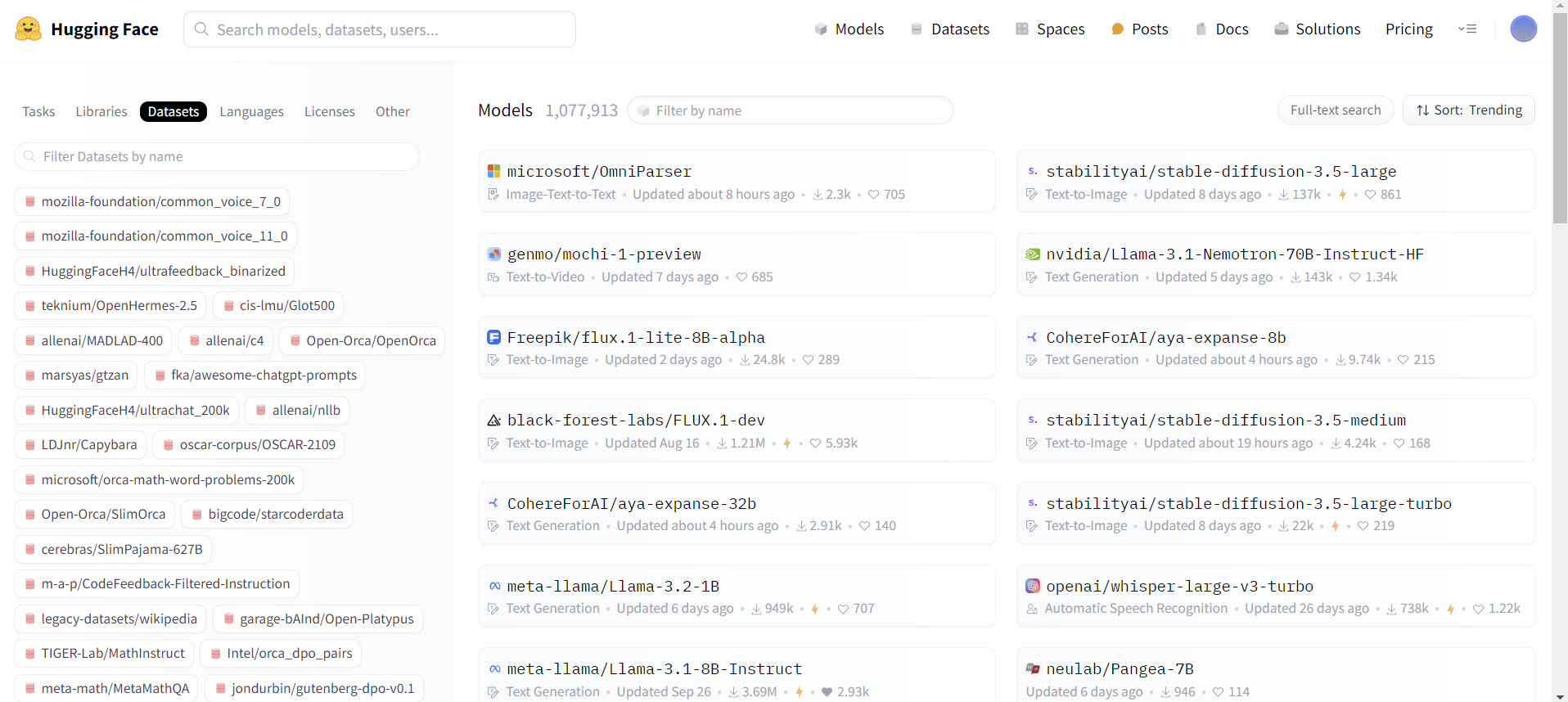
Task: Click the CohereForAI aya-expanse-32b logo icon
Action: (x=493, y=503)
